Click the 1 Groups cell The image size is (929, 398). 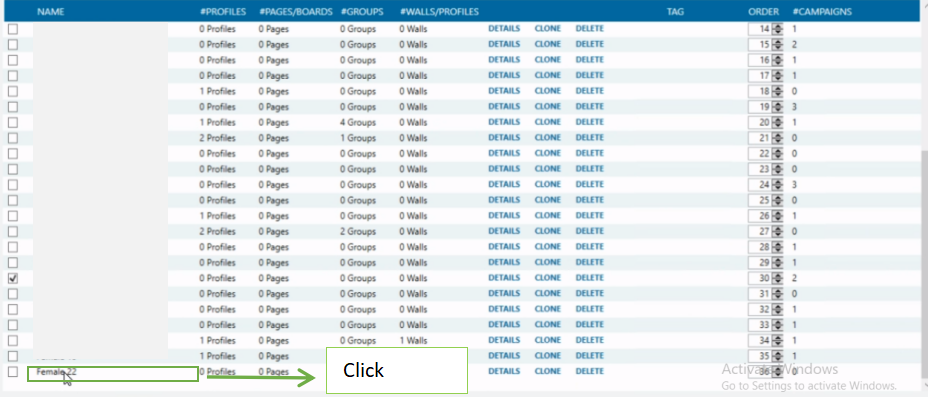click(358, 138)
